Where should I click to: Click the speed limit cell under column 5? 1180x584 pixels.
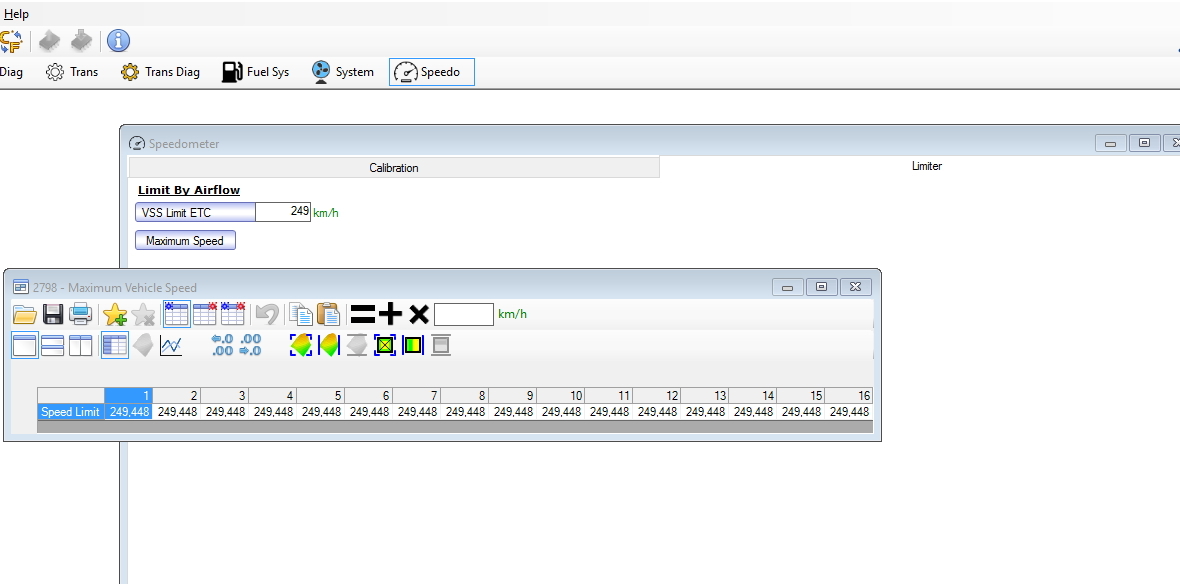[321, 412]
